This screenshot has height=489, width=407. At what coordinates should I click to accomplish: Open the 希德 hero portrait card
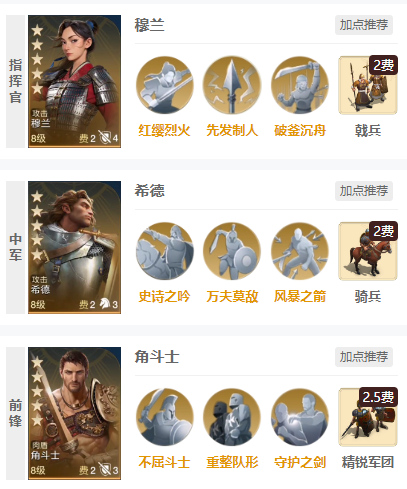(74, 247)
